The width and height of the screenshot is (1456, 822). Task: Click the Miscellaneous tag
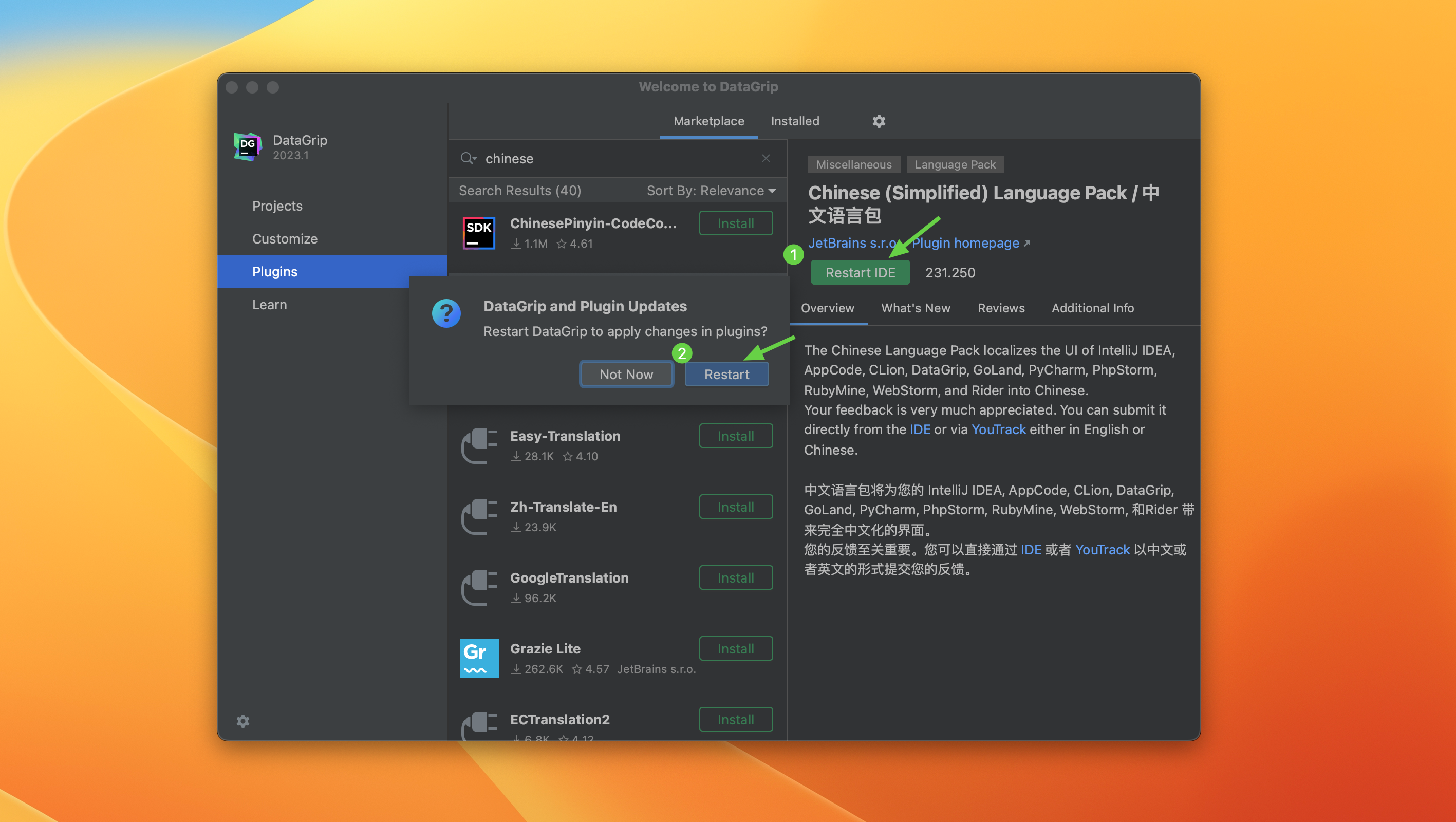point(853,164)
